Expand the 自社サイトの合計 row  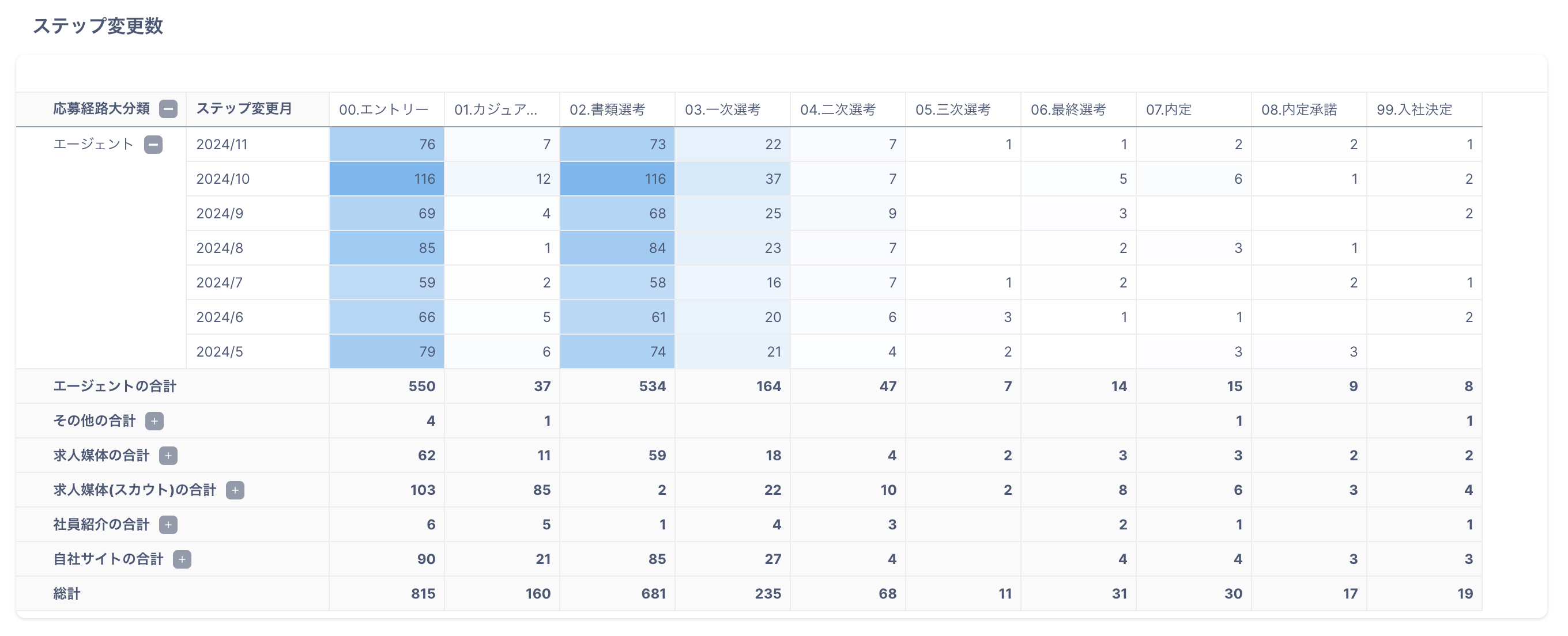pos(182,559)
